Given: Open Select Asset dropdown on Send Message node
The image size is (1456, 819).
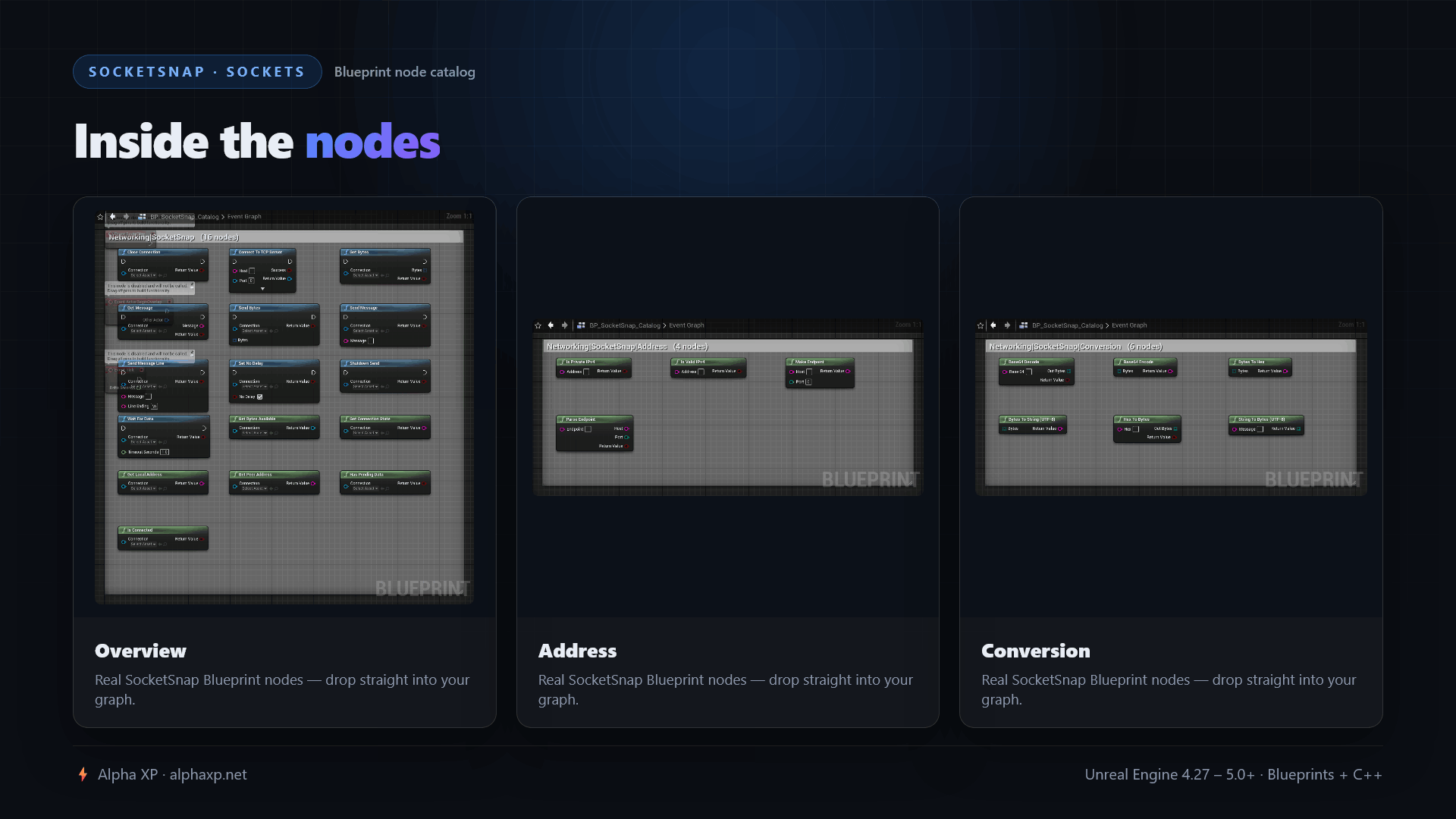Looking at the screenshot, I should (x=366, y=331).
